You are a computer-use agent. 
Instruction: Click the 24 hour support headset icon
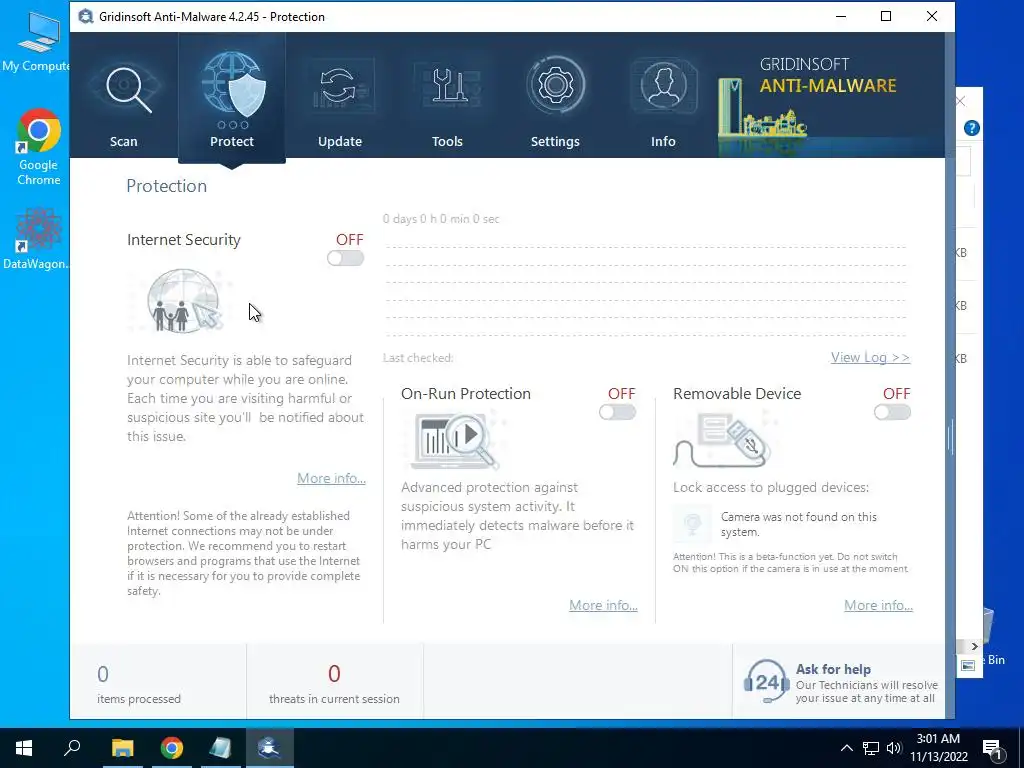click(x=766, y=681)
